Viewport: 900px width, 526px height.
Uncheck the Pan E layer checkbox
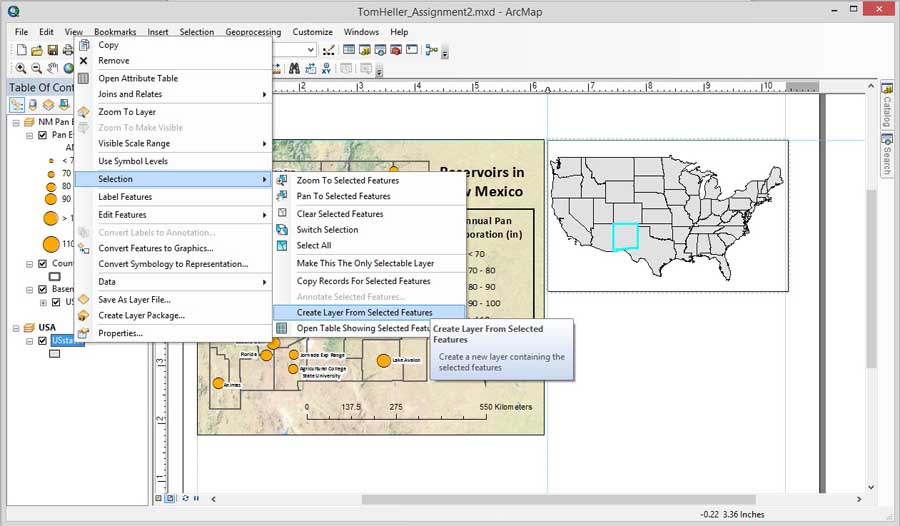(42, 135)
